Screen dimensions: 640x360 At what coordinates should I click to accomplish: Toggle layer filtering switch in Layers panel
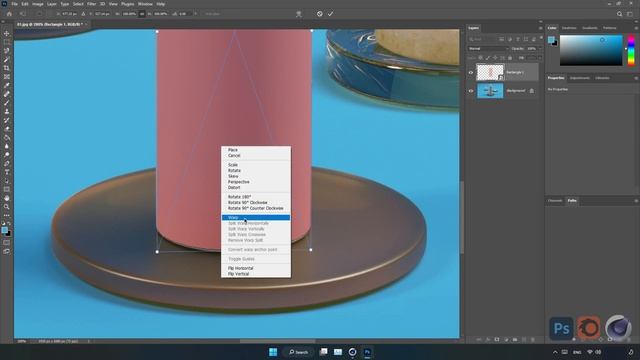541,38
